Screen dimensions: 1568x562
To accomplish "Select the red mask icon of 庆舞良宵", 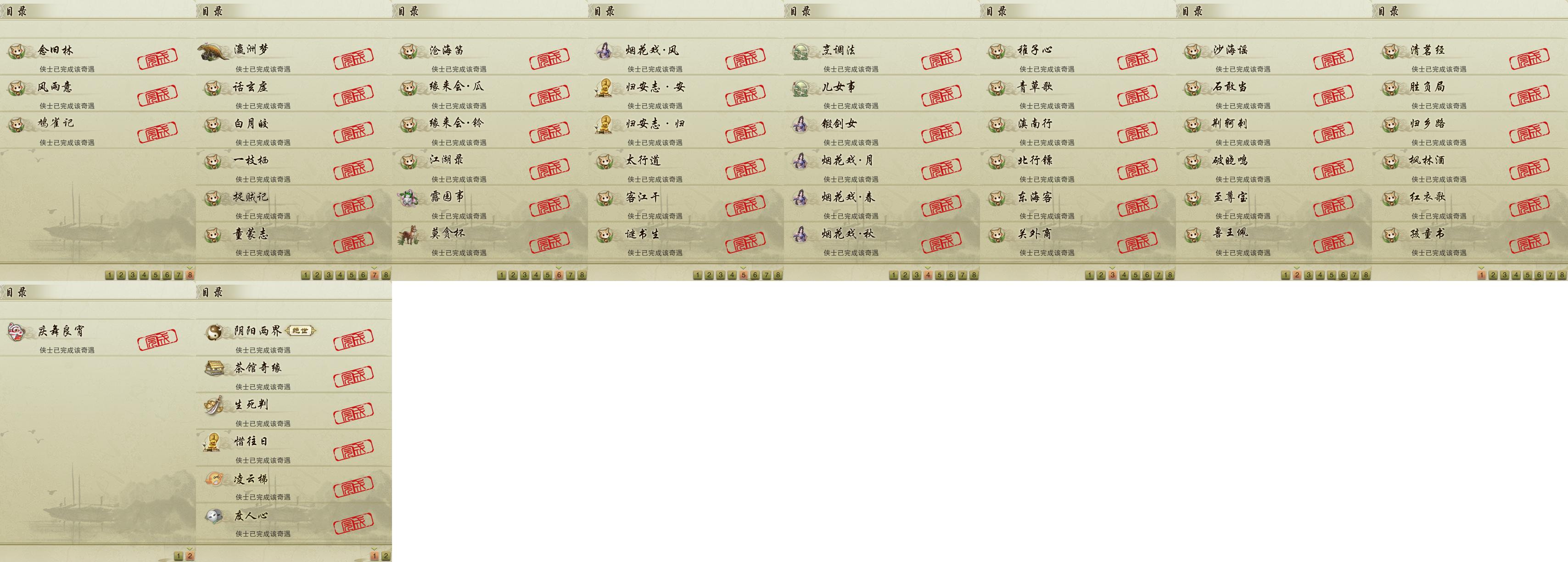I will 16,332.
